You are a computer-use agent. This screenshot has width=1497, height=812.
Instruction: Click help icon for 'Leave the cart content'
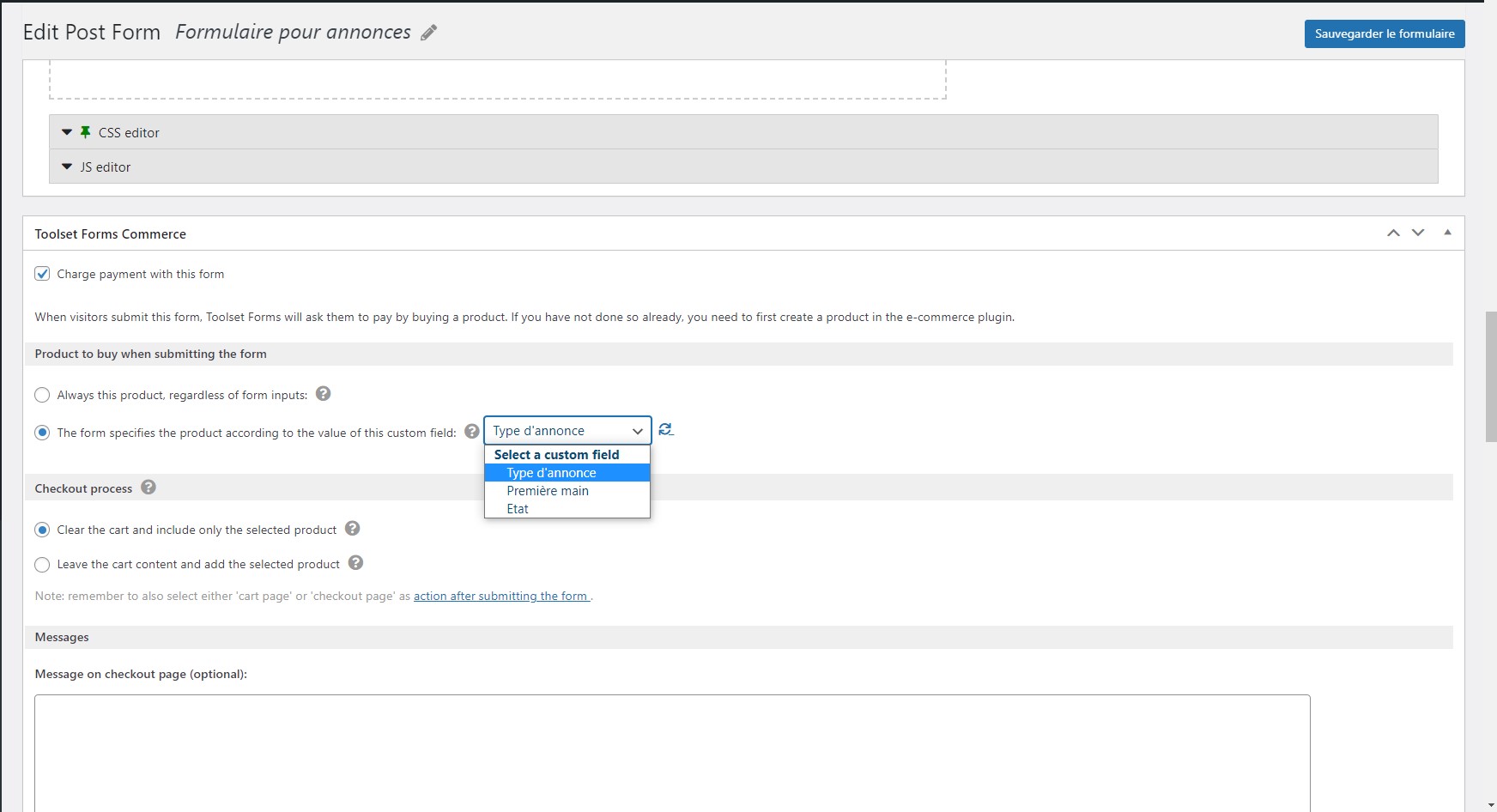coord(355,563)
